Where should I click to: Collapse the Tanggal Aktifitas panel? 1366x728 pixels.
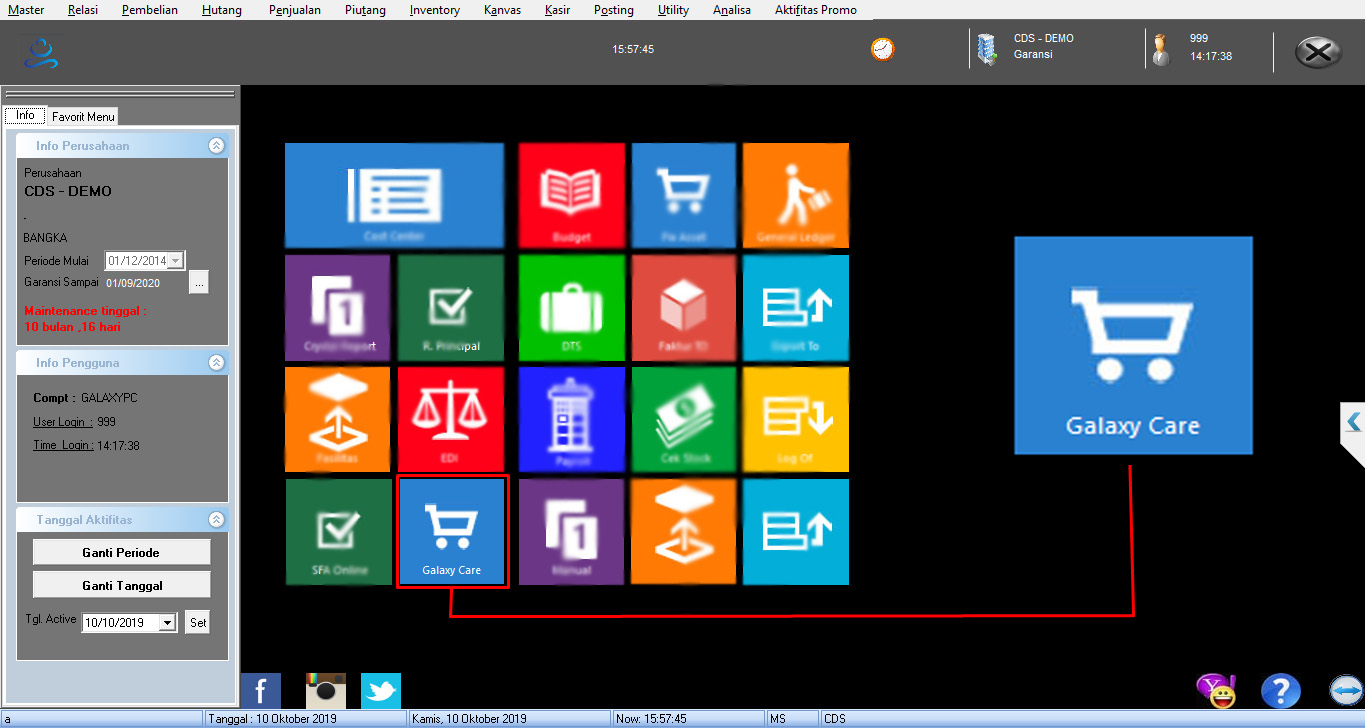[x=216, y=520]
